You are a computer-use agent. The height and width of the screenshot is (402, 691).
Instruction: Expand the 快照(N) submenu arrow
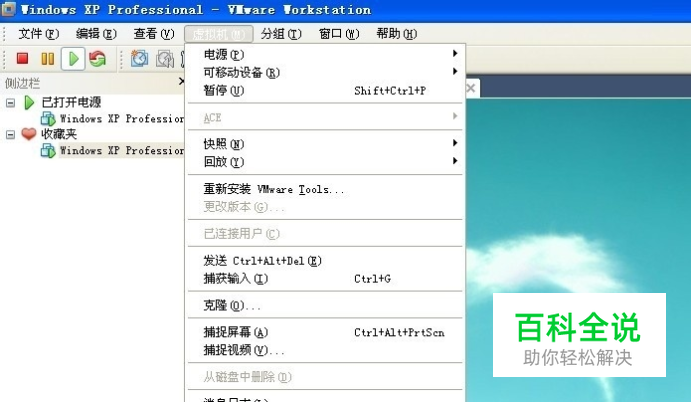455,143
